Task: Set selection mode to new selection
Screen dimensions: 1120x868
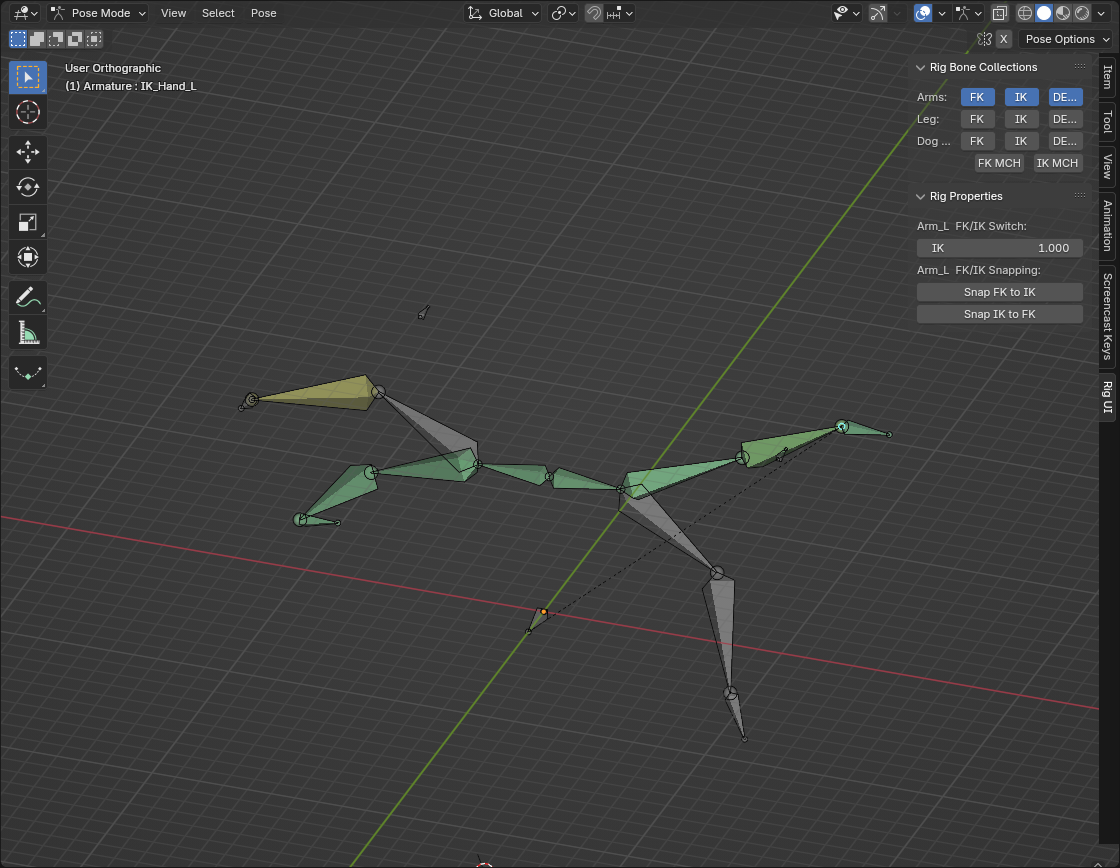Action: tap(18, 39)
